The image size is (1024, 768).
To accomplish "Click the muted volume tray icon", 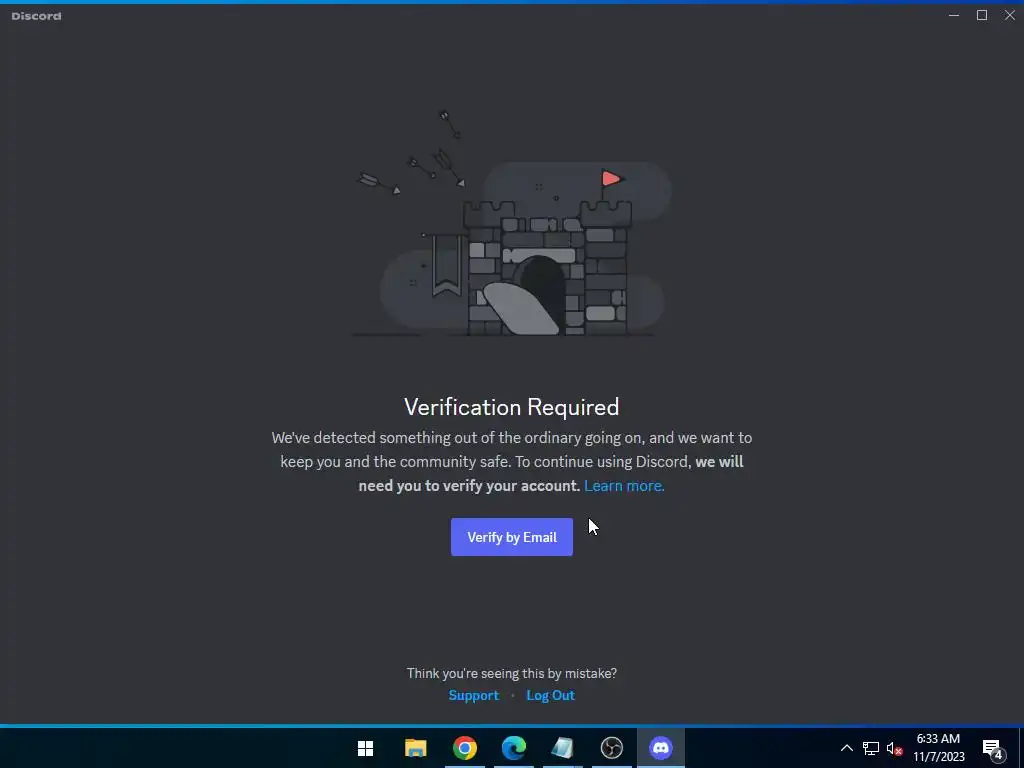I will point(894,748).
